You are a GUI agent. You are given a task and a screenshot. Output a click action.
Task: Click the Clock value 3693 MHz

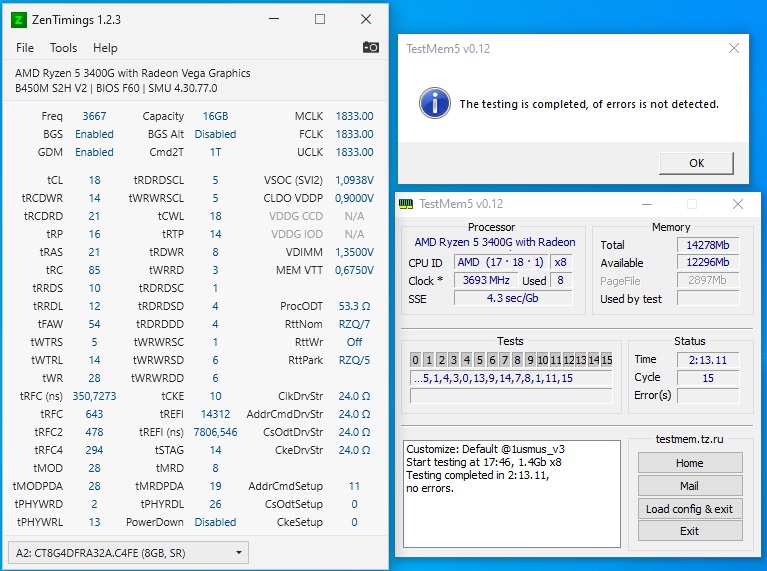(486, 280)
